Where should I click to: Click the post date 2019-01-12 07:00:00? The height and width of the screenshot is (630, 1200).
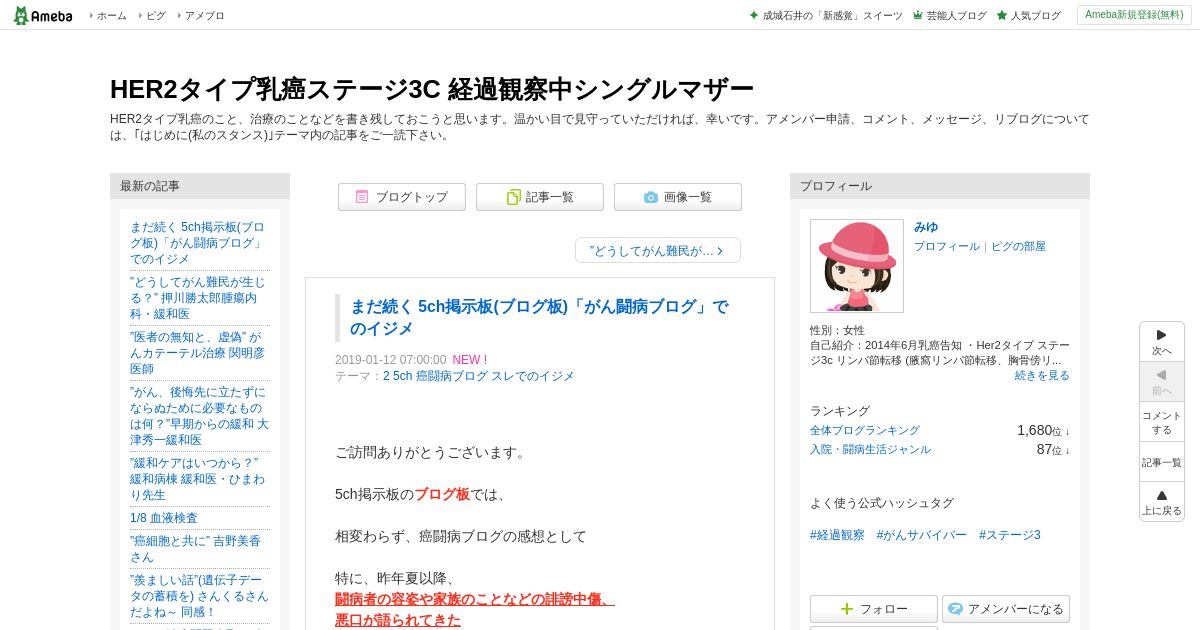point(391,360)
